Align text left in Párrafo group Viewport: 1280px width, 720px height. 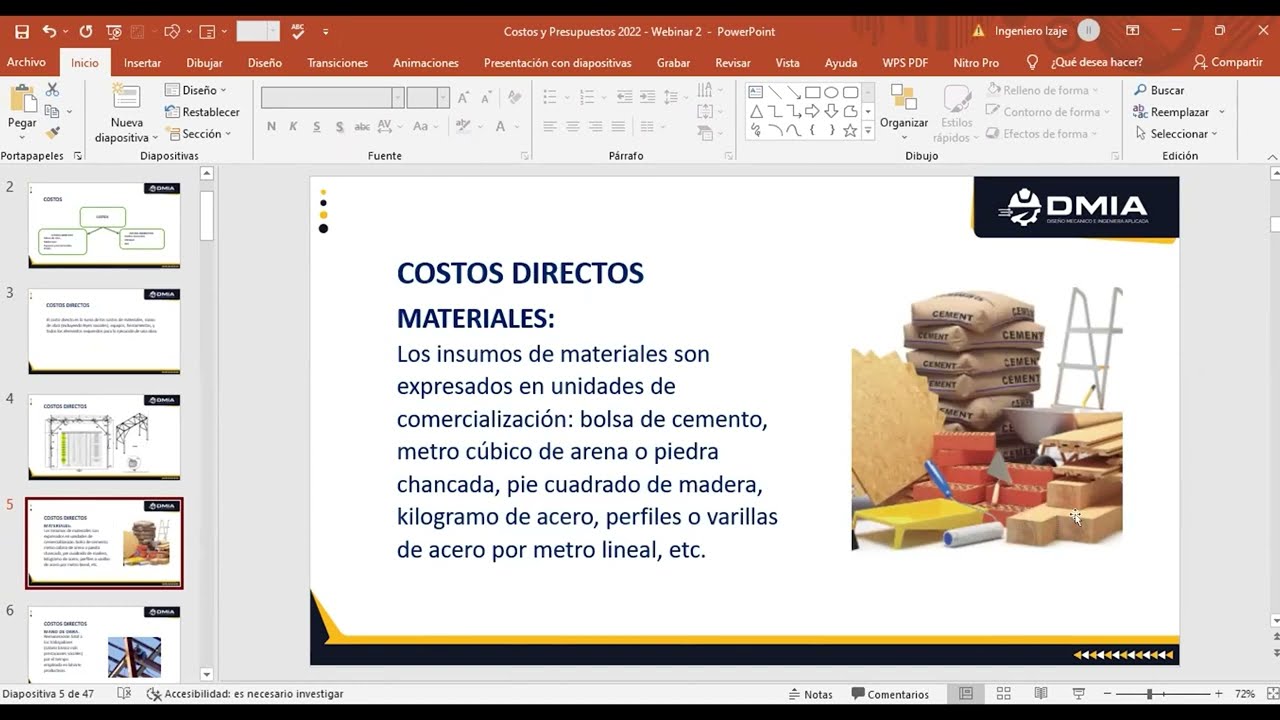549,127
